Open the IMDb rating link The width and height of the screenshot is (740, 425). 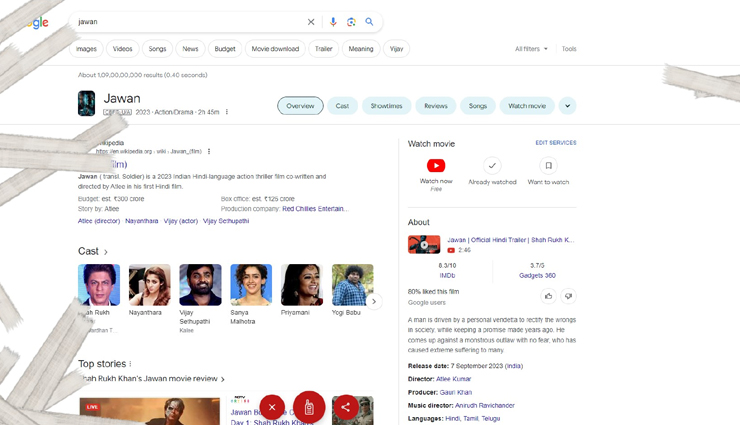pos(447,275)
